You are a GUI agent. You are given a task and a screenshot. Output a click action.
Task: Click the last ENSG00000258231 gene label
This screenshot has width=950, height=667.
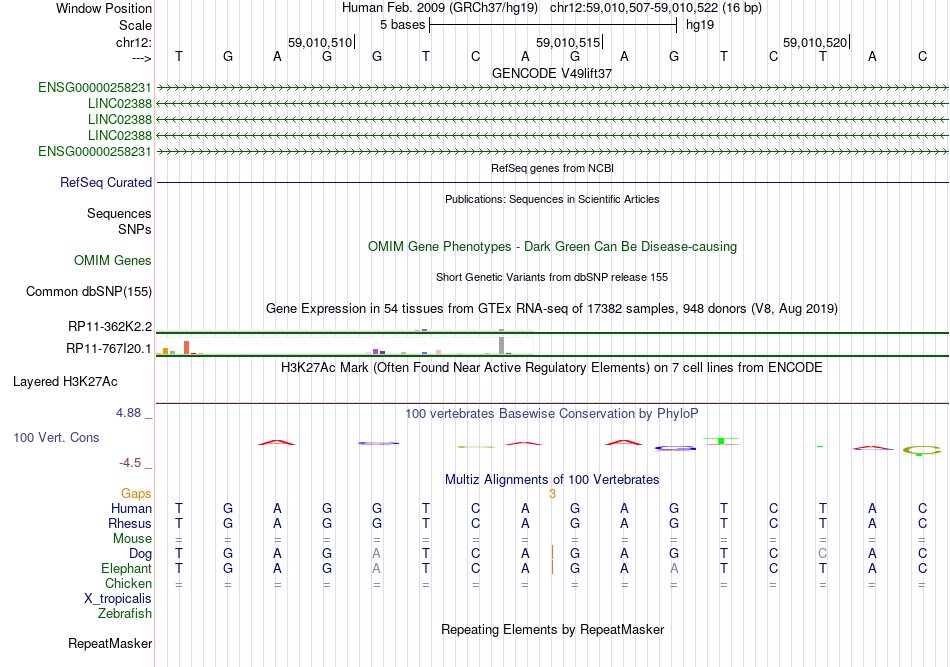pyautogui.click(x=95, y=151)
